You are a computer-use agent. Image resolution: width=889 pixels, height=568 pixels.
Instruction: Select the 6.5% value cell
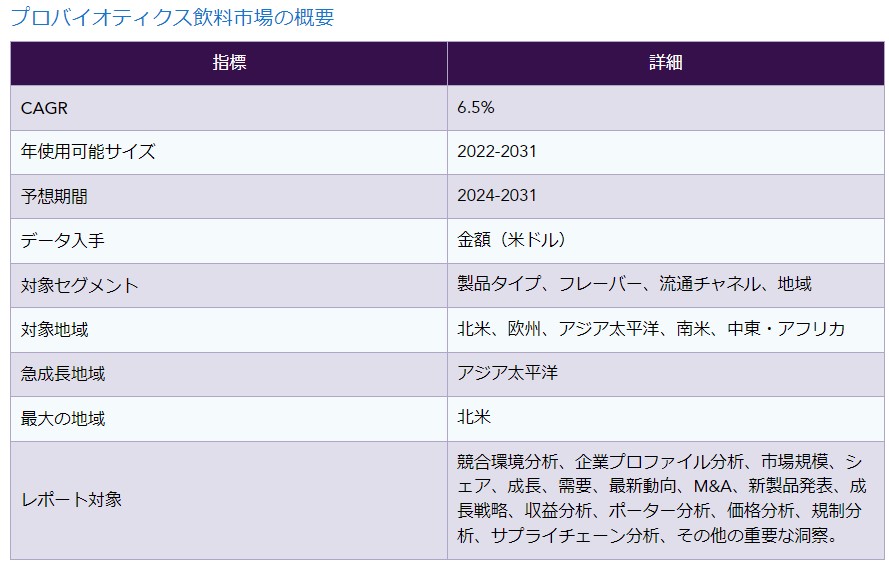tap(666, 108)
